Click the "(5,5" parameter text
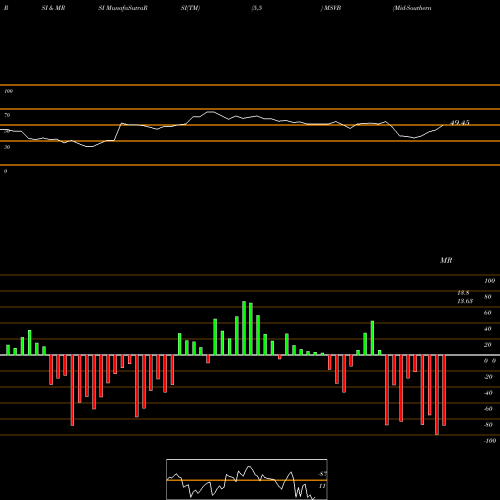Viewport: 500px width, 500px height. (257, 8)
